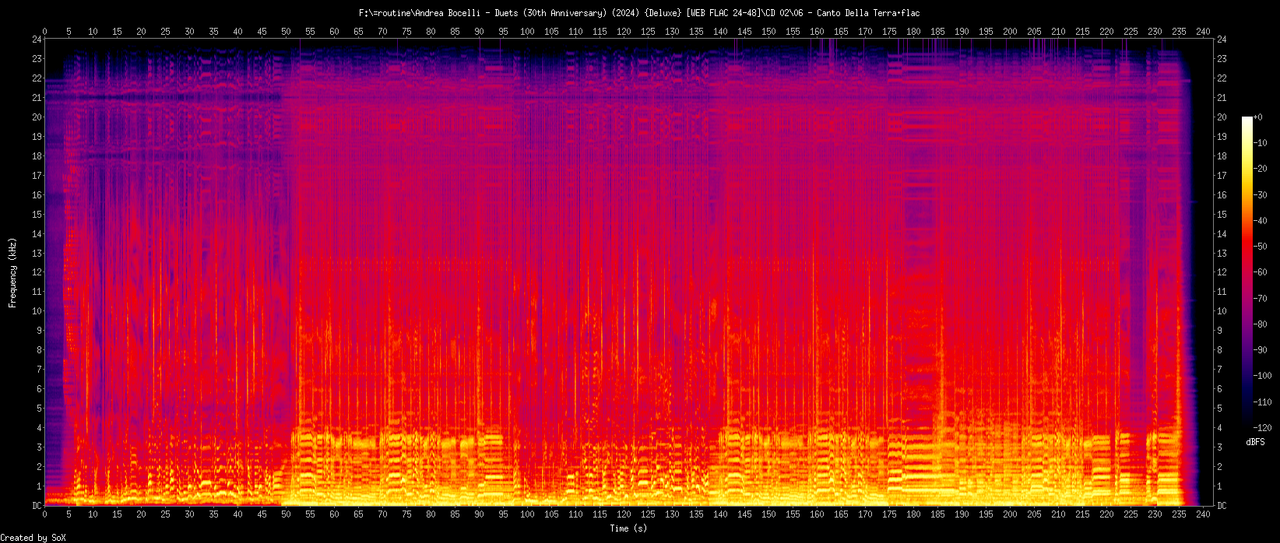The height and width of the screenshot is (543, 1280).
Task: Click the "dBFS" unit label under the colorbar
Action: [x=1256, y=441]
